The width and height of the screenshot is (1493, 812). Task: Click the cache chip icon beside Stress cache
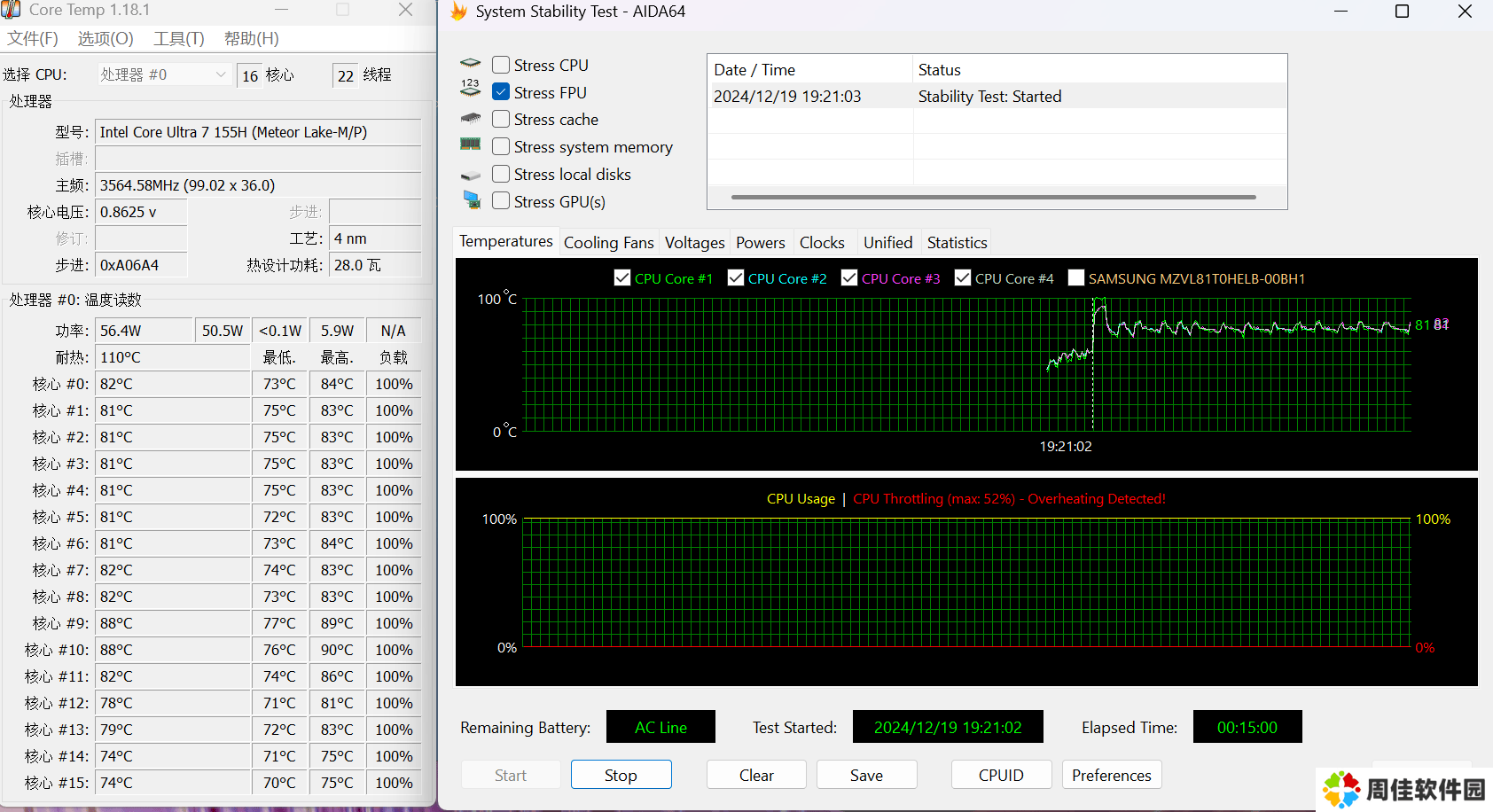tap(471, 118)
